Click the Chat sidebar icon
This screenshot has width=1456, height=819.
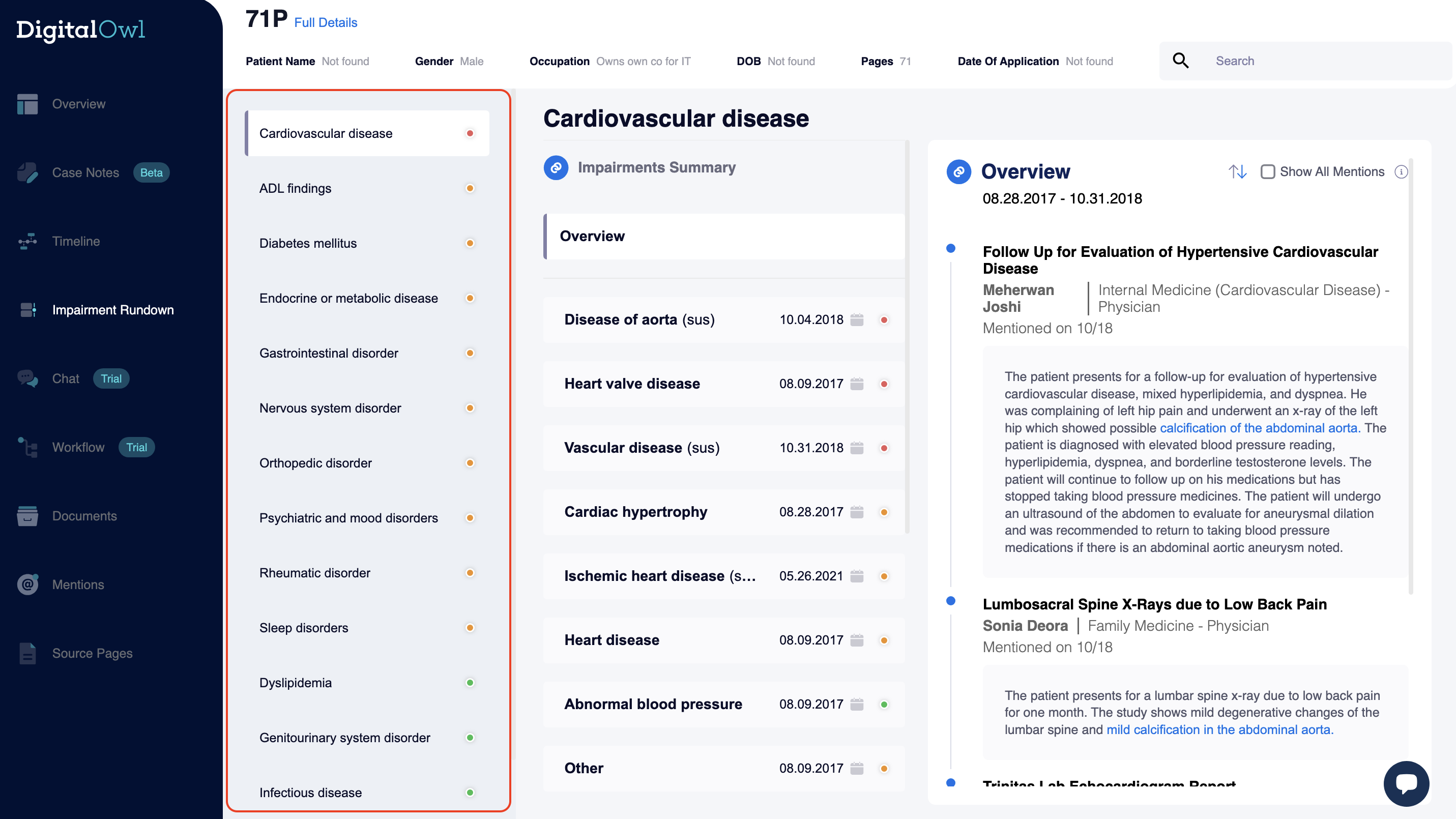point(27,378)
